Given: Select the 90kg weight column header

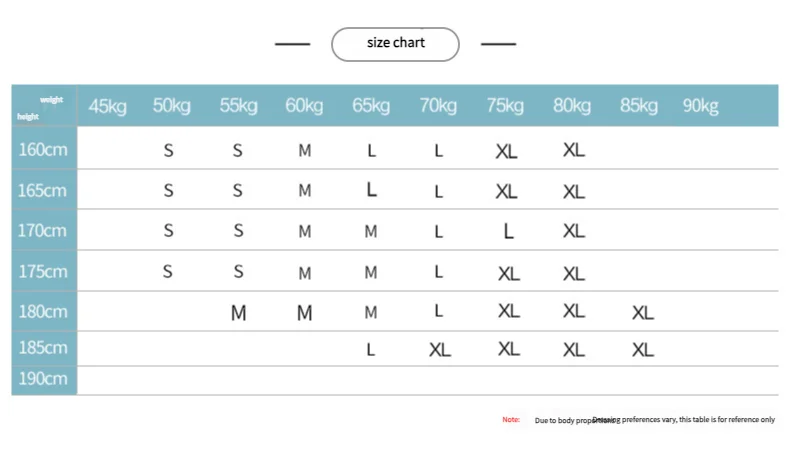Looking at the screenshot, I should (x=700, y=106).
